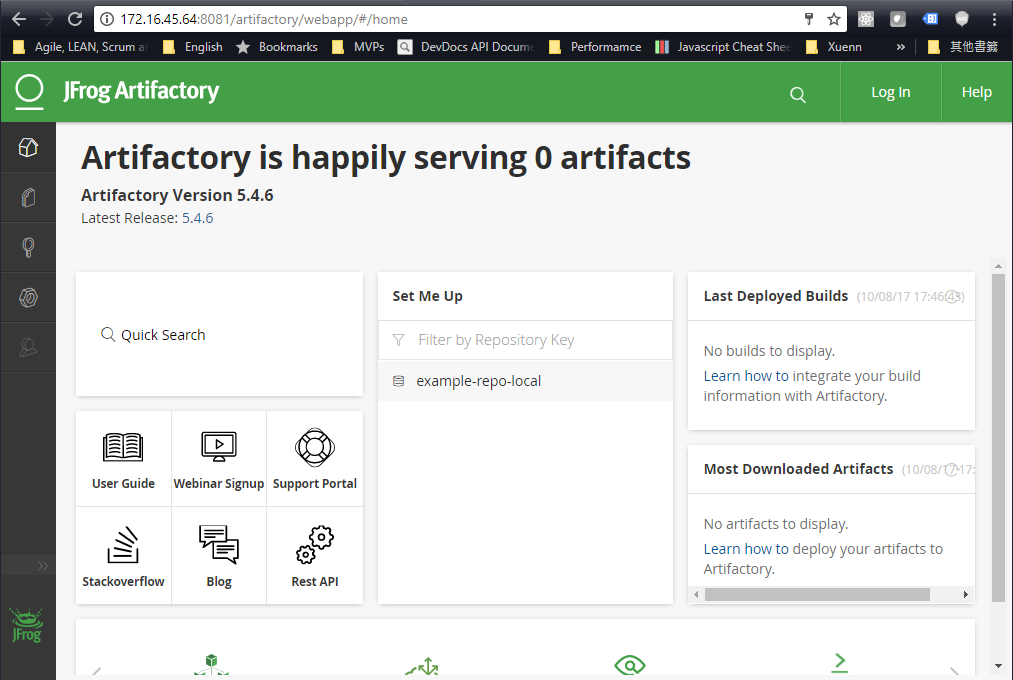Viewport: 1013px width, 680px height.
Task: Open the Builds icon in left sidebar
Action: (x=28, y=297)
